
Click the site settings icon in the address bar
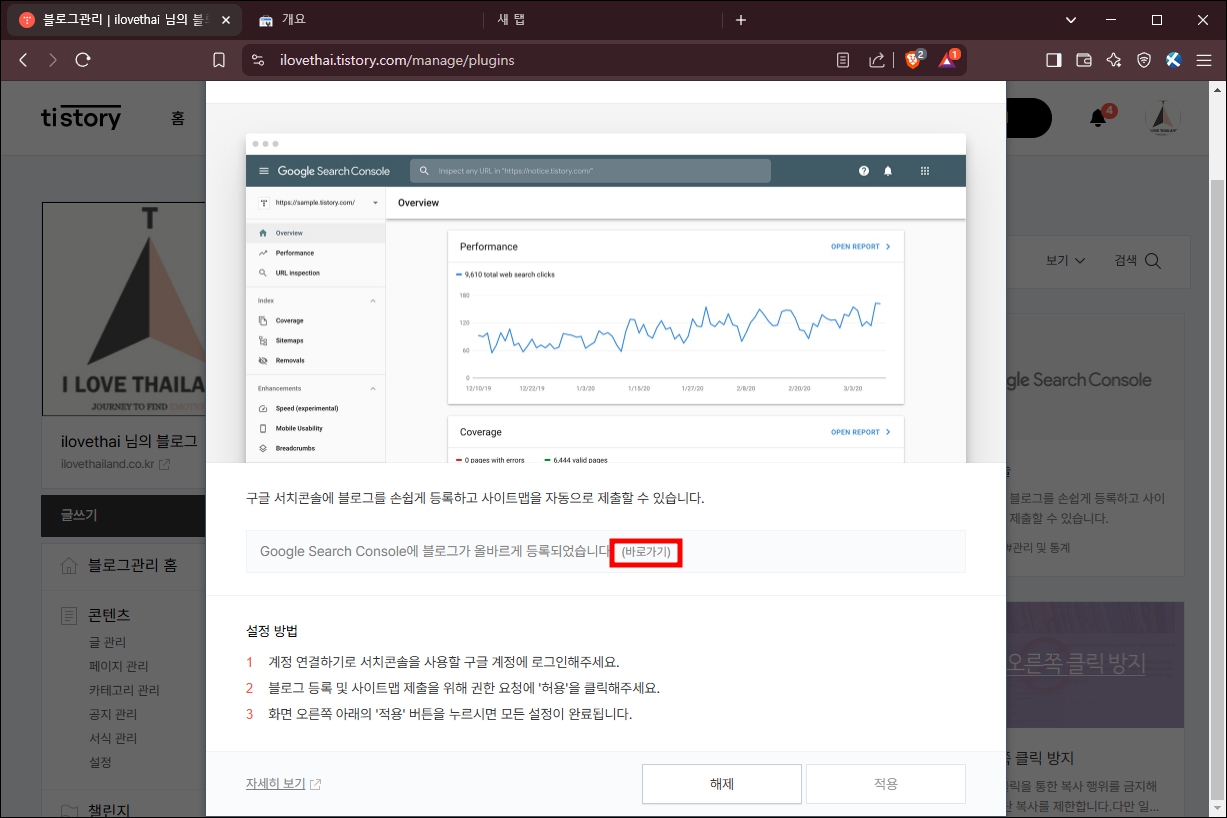coord(258,60)
